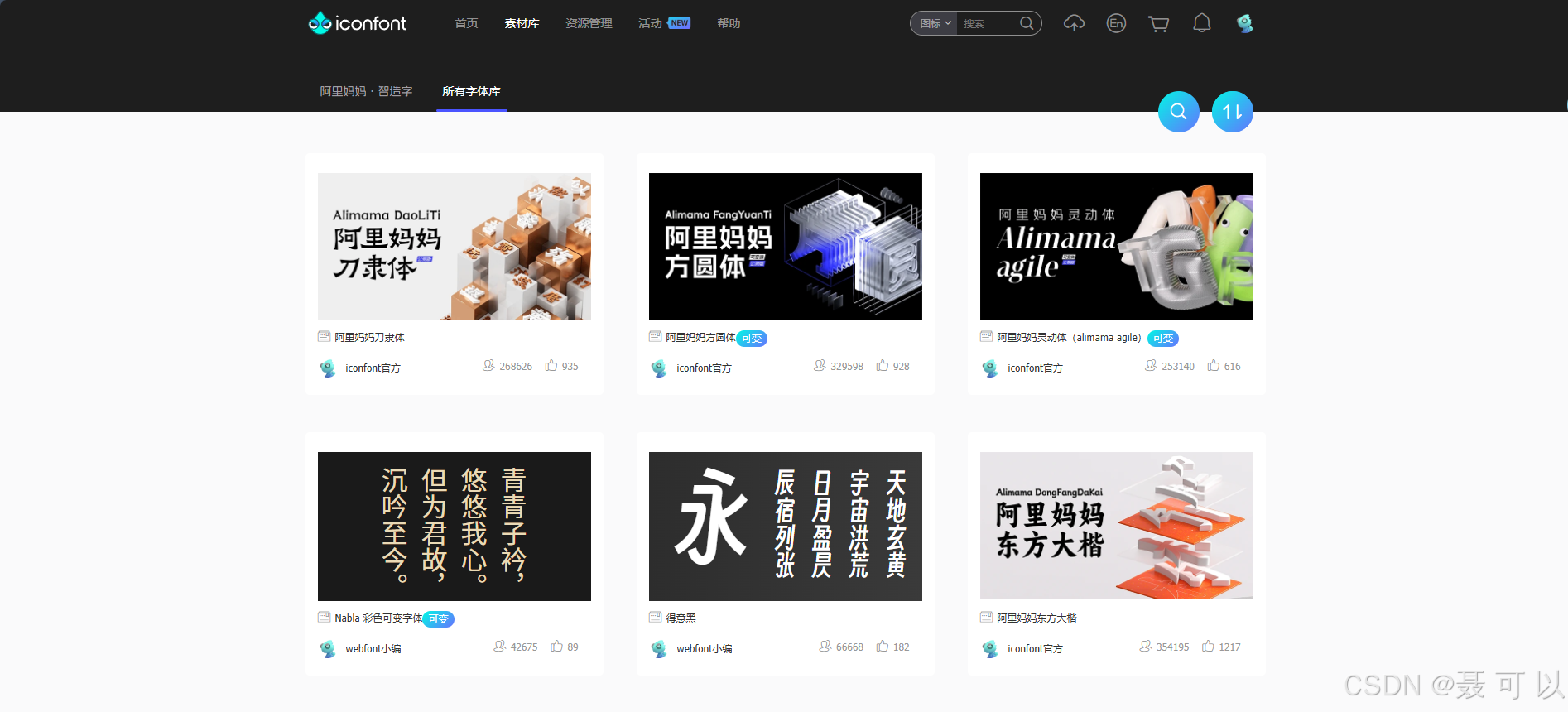
Task: Switch language with the En icon
Action: [1116, 23]
